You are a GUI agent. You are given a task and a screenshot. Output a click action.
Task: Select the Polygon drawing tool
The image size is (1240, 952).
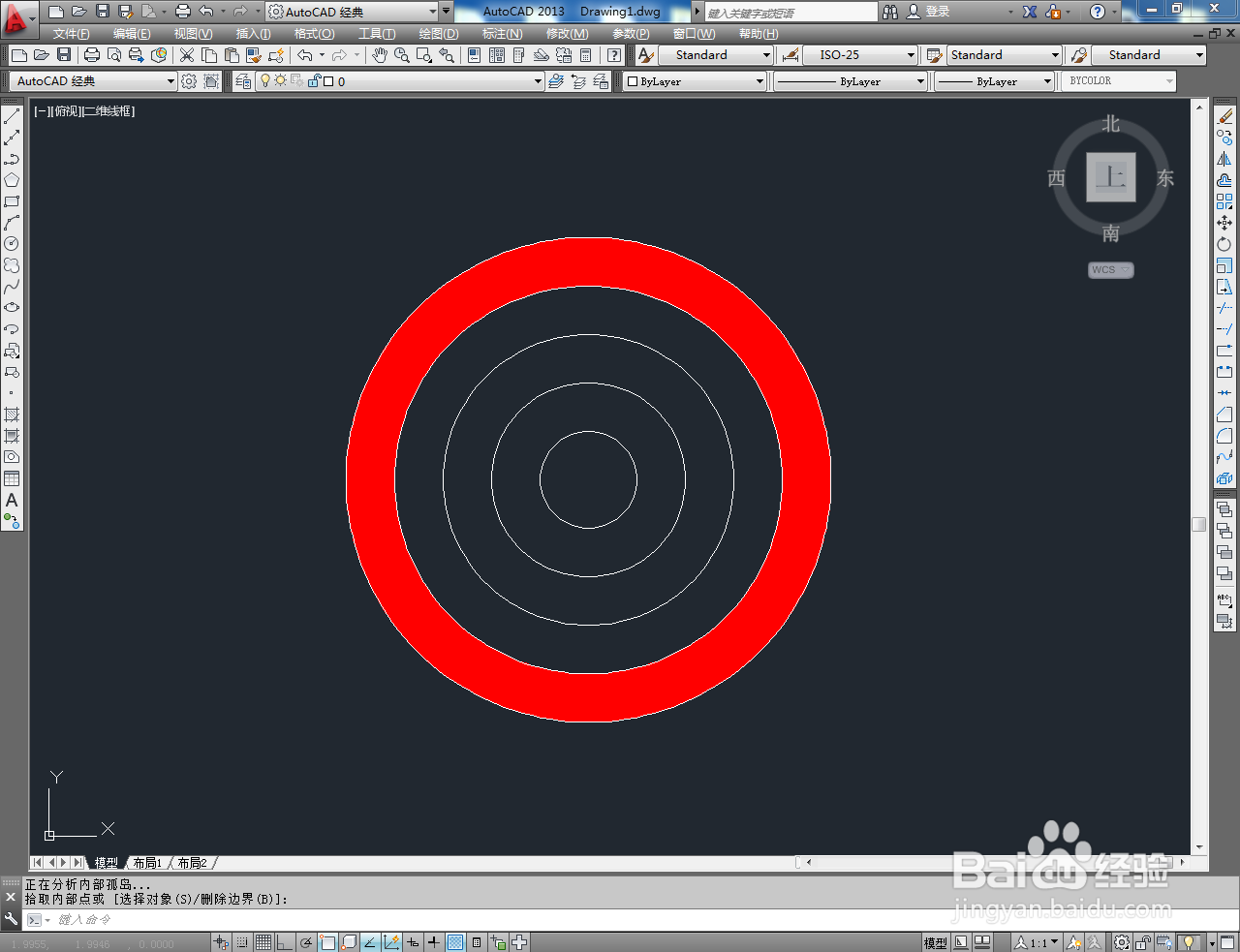(x=12, y=180)
